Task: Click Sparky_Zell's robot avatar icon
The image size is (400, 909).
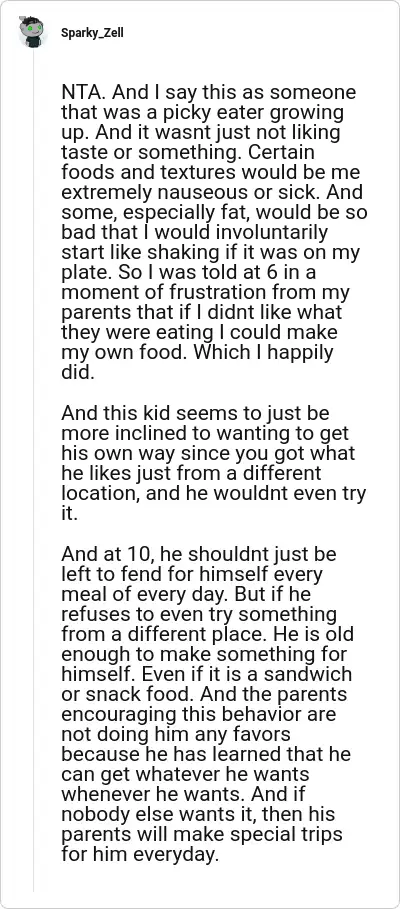Action: coord(31,32)
